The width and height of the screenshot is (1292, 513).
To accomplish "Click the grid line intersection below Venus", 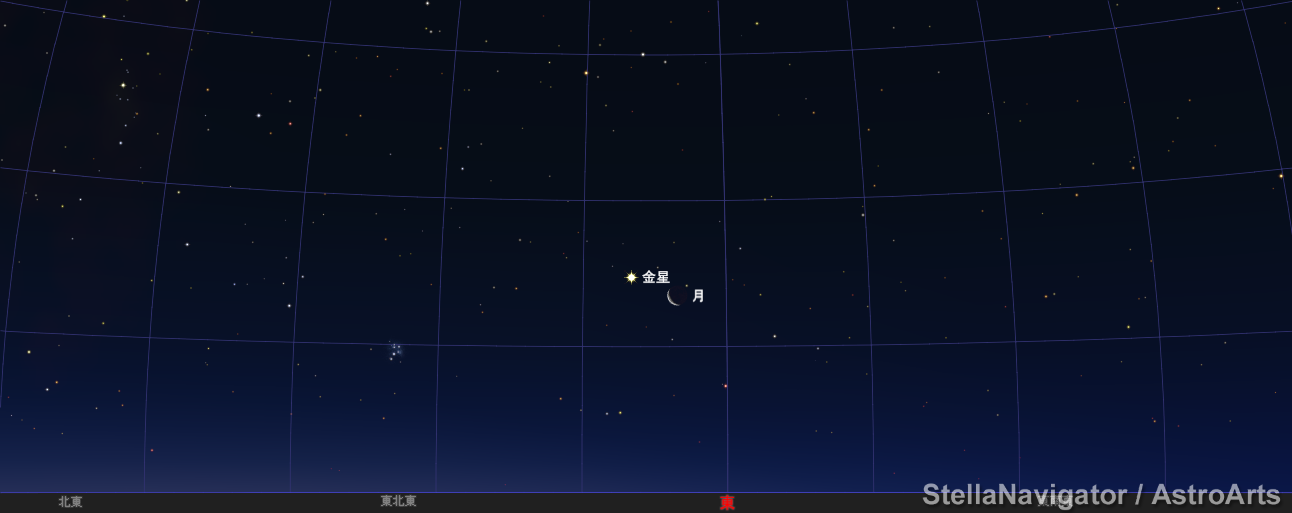I will (582, 347).
